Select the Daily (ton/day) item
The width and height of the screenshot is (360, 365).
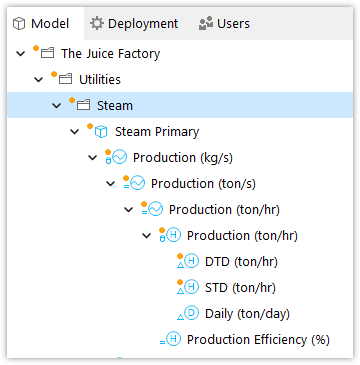tap(247, 314)
